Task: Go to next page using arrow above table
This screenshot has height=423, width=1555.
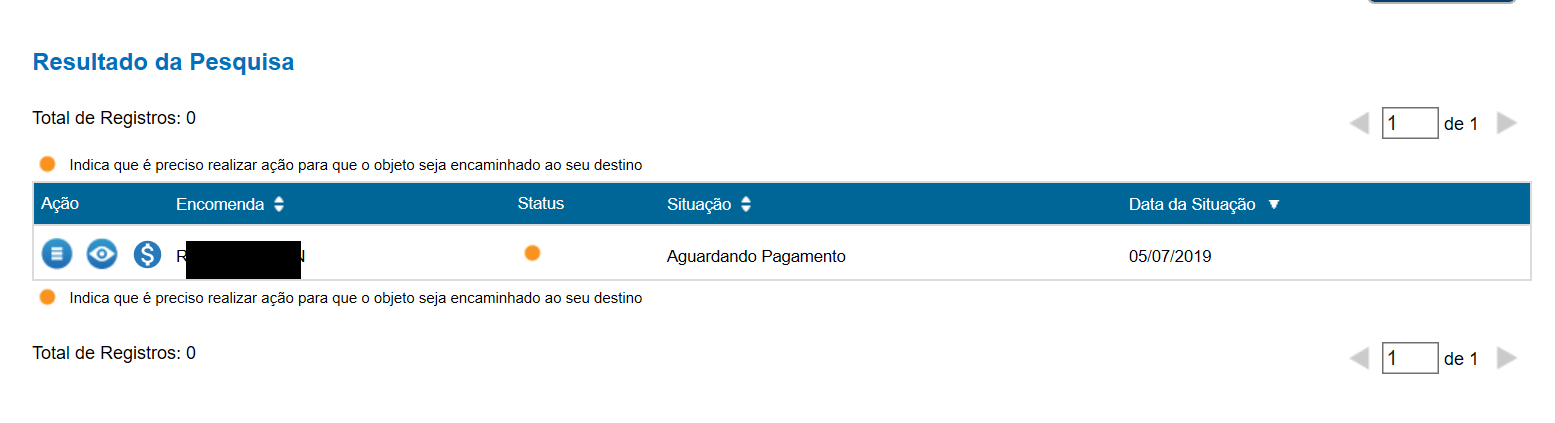Action: (x=1507, y=124)
